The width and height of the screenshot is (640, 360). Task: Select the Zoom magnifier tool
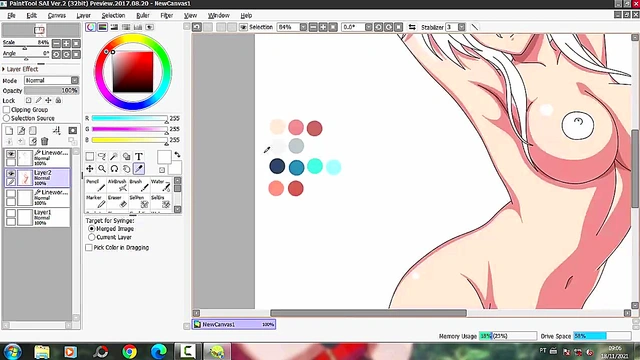tap(102, 169)
